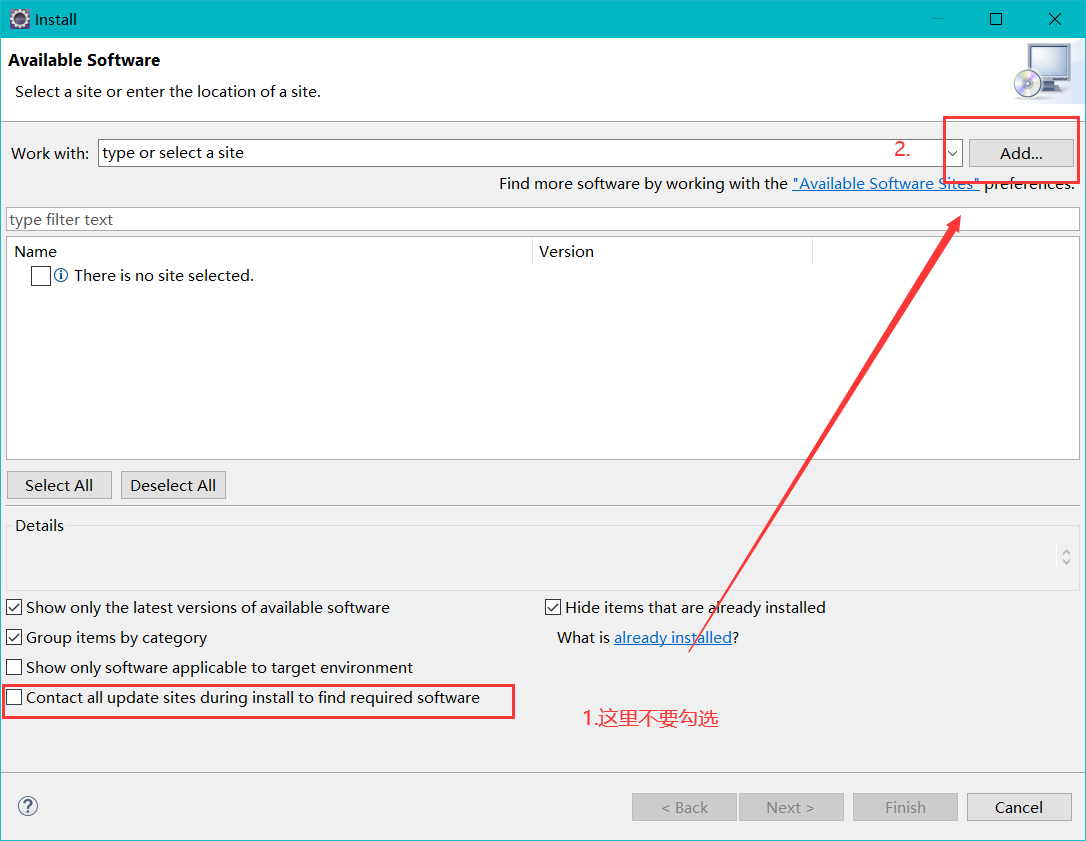The width and height of the screenshot is (1086, 841).
Task: Enable 'Show only software applicable to target environment'
Action: click(14, 667)
